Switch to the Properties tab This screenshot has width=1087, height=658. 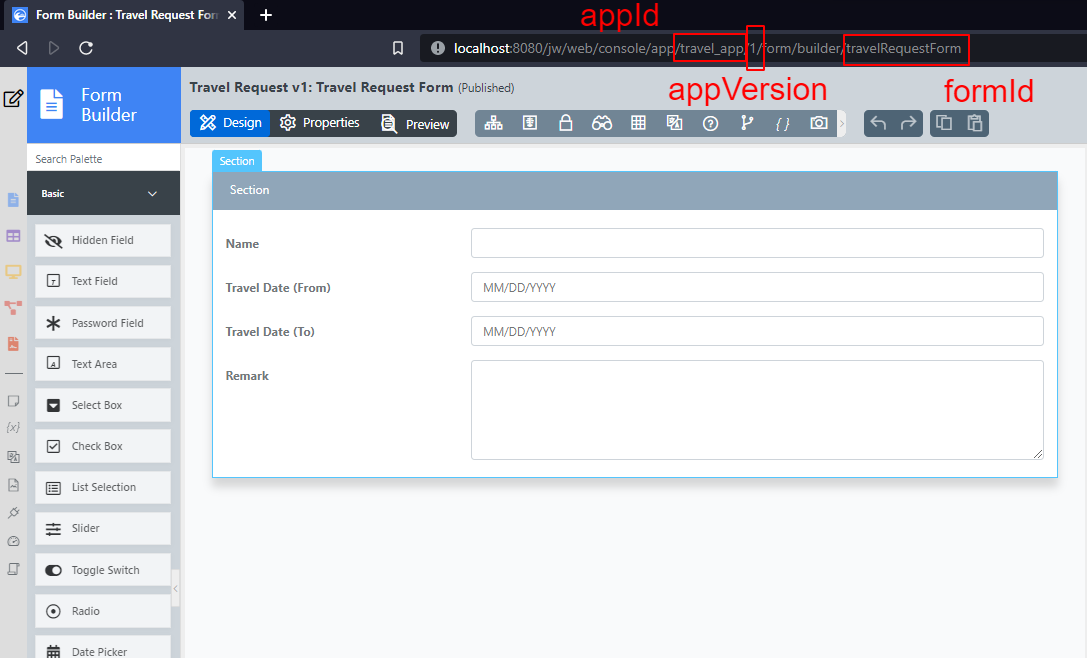[x=320, y=123]
